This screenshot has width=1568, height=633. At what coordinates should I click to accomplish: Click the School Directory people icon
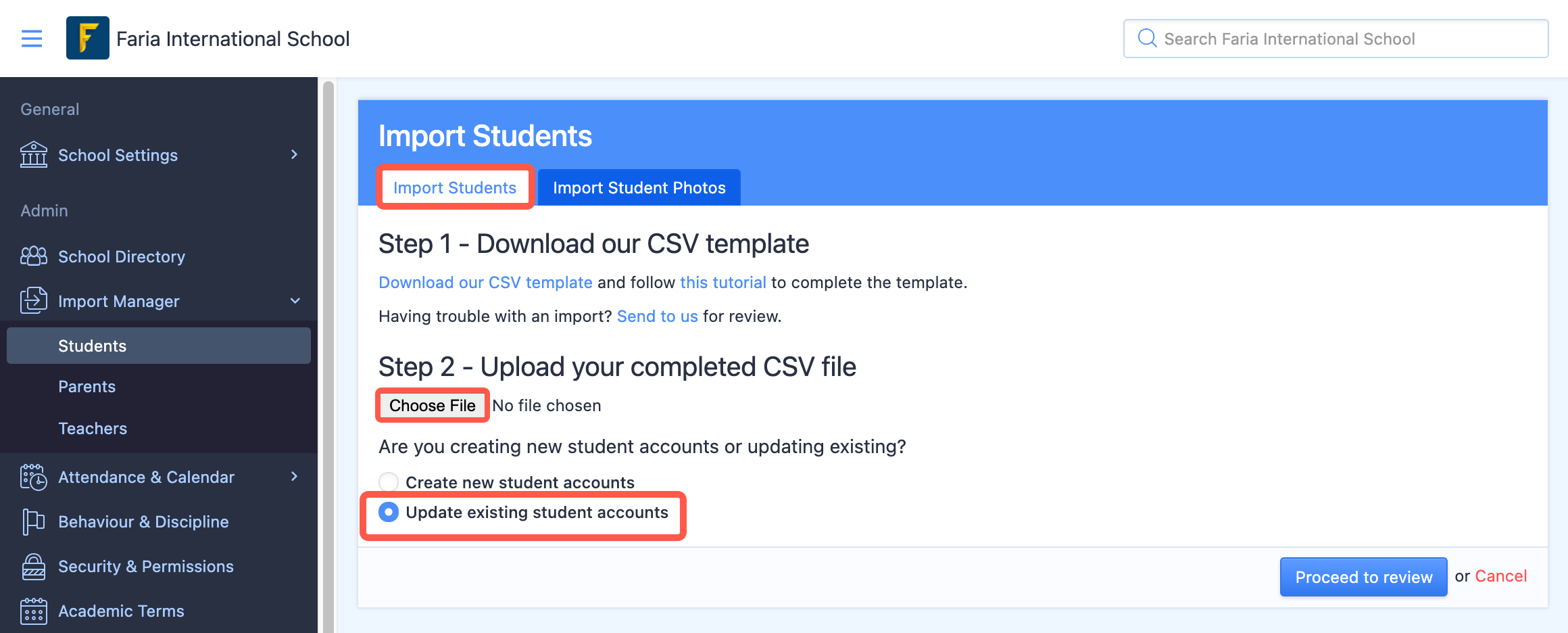click(x=34, y=256)
